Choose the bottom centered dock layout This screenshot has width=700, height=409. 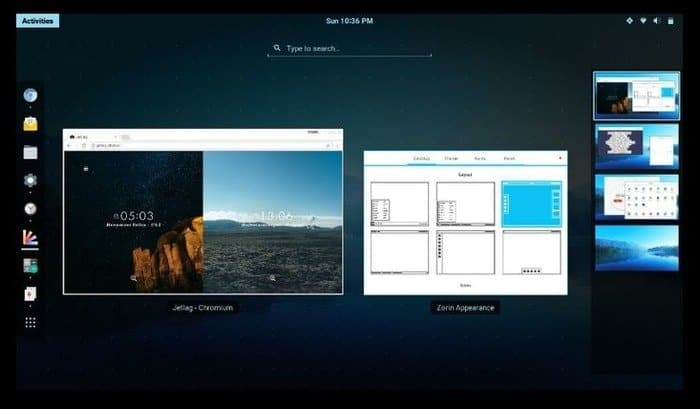[x=531, y=252]
